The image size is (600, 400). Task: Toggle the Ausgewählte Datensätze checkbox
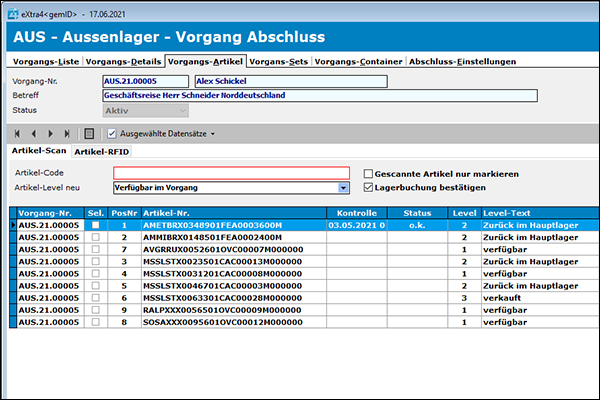111,133
